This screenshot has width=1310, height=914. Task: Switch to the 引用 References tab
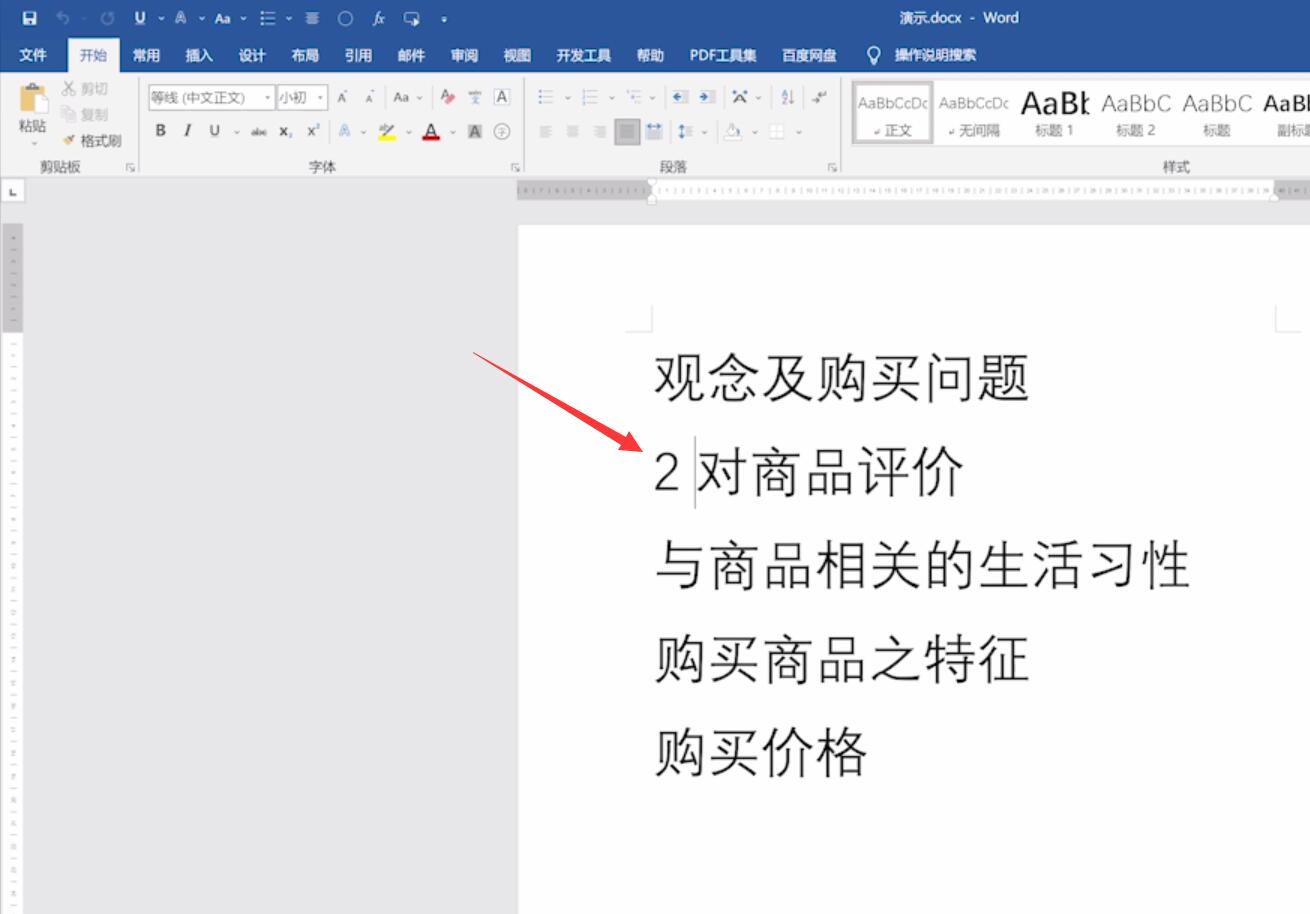(358, 56)
